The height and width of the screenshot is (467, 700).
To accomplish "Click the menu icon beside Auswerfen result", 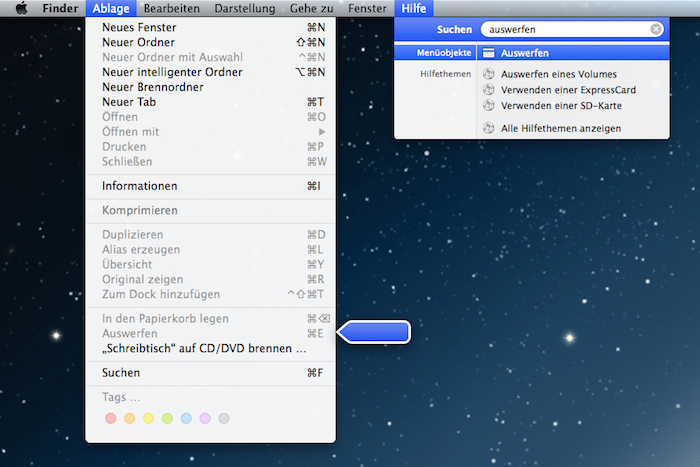I will pos(489,53).
